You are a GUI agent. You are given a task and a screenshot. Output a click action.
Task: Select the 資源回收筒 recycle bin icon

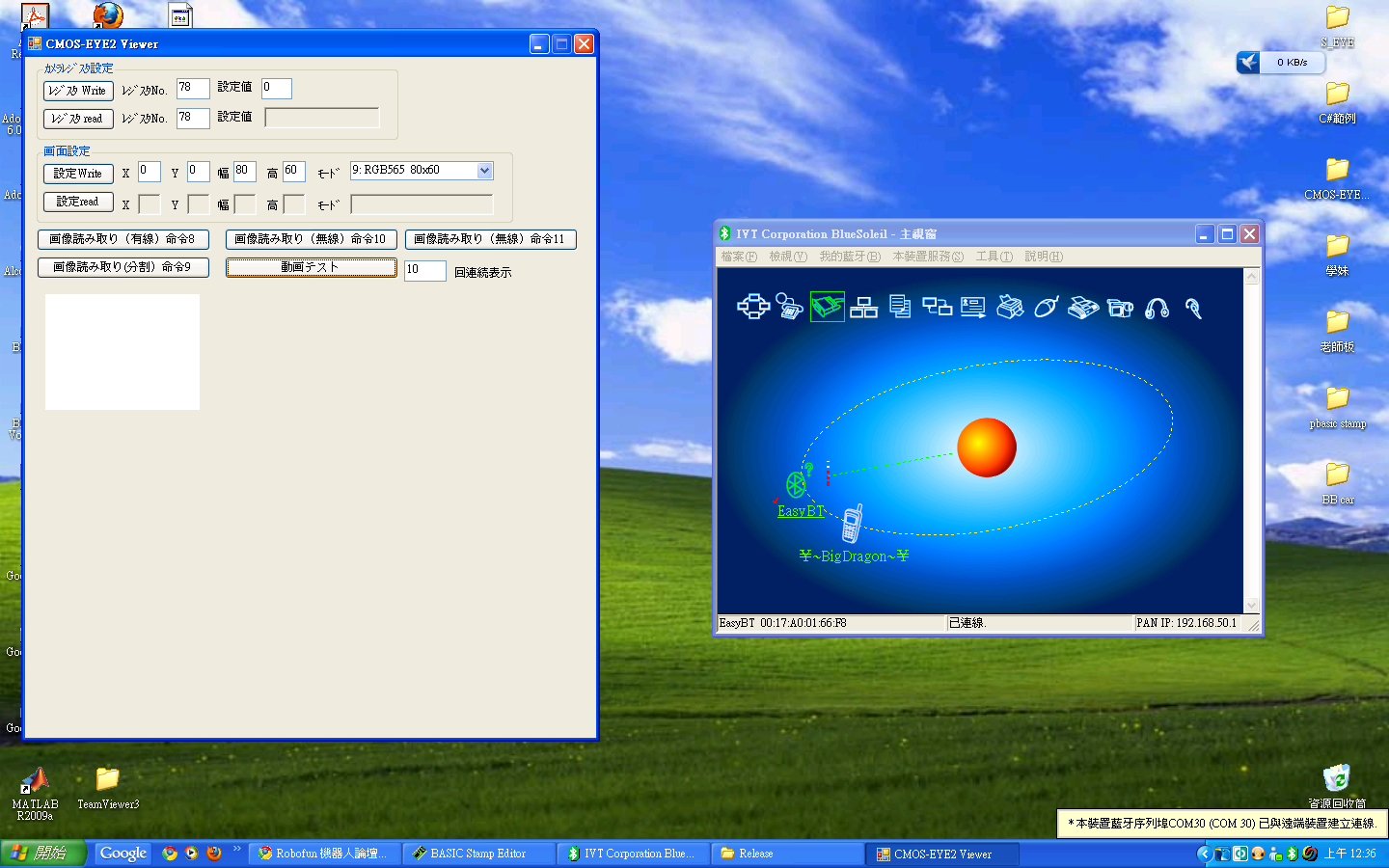click(1337, 786)
